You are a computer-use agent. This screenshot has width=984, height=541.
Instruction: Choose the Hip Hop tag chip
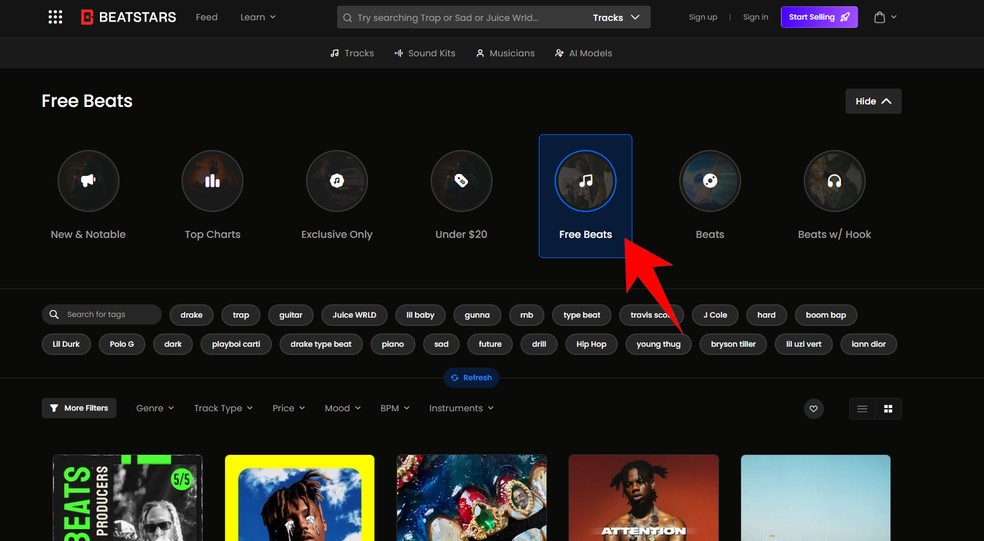(x=591, y=344)
